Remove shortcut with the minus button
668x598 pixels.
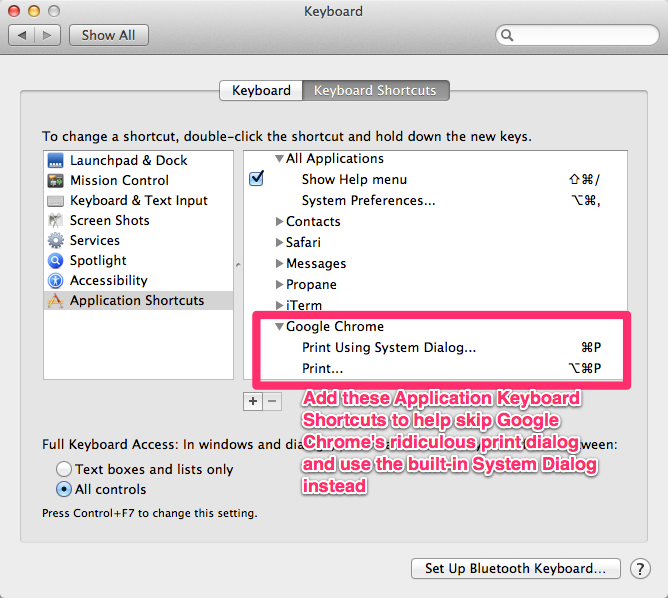pyautogui.click(x=272, y=401)
